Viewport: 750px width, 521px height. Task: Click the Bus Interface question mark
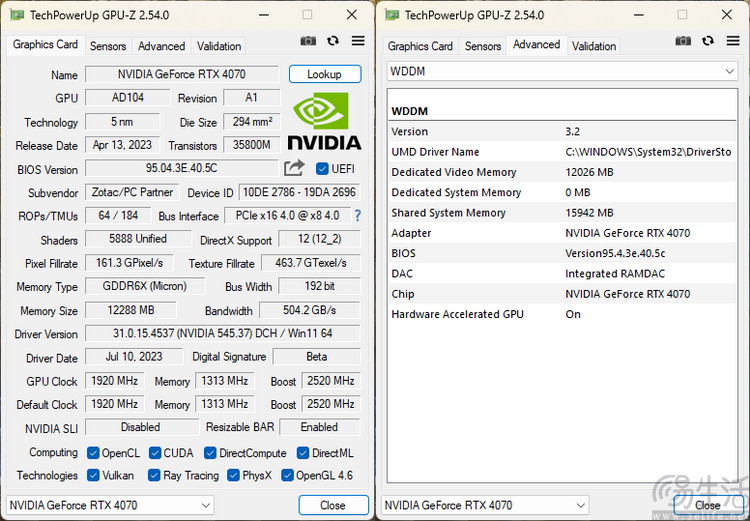358,216
